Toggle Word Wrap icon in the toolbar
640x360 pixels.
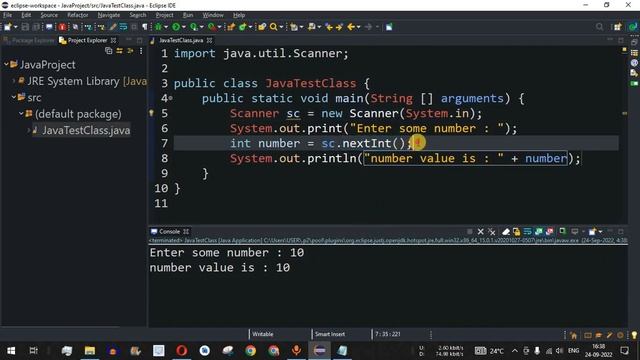pos(123,27)
